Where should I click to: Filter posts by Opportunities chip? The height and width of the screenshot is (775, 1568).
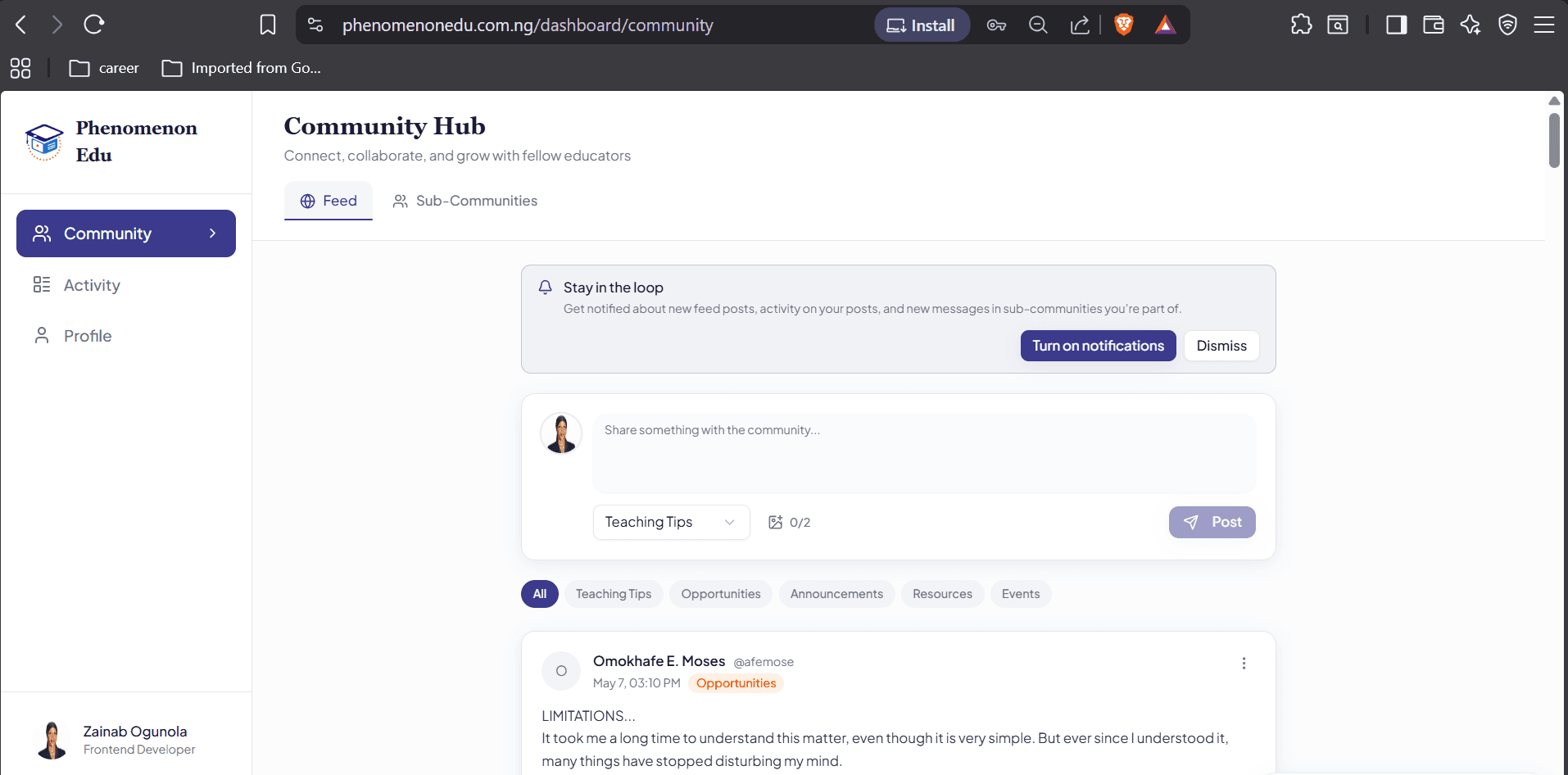click(721, 594)
